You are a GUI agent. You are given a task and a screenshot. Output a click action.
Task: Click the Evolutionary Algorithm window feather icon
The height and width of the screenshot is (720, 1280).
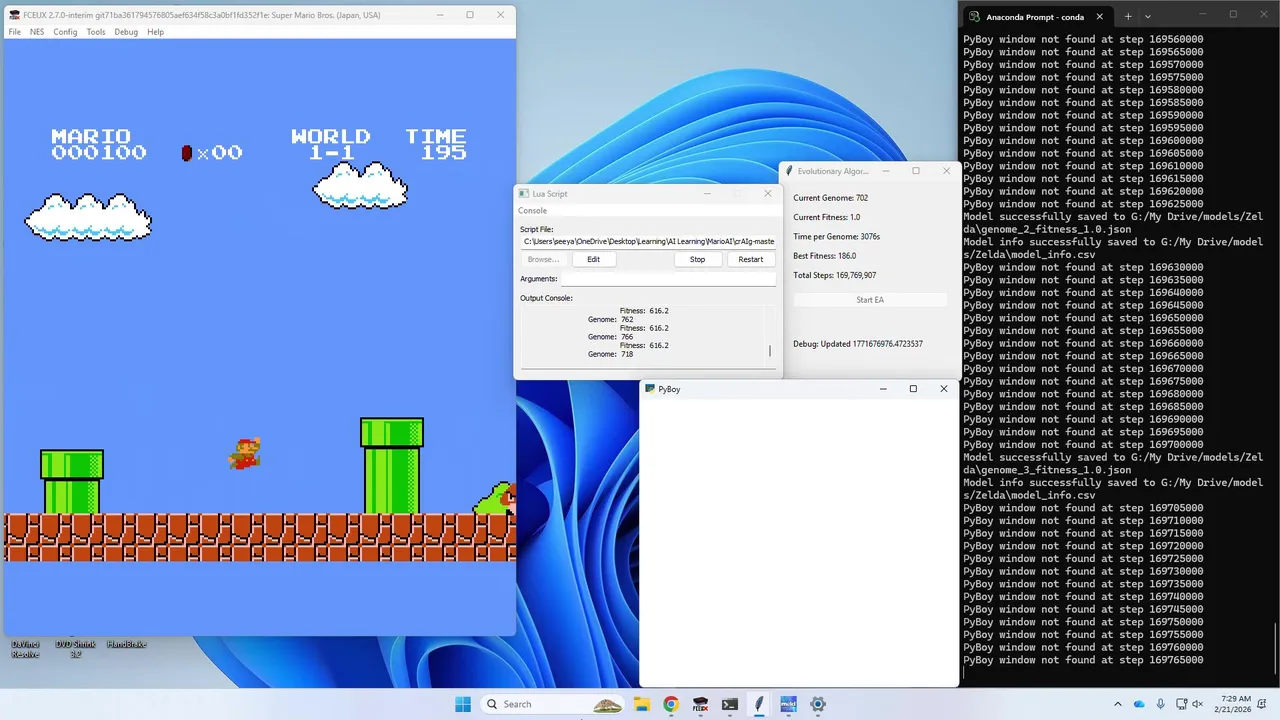click(789, 171)
